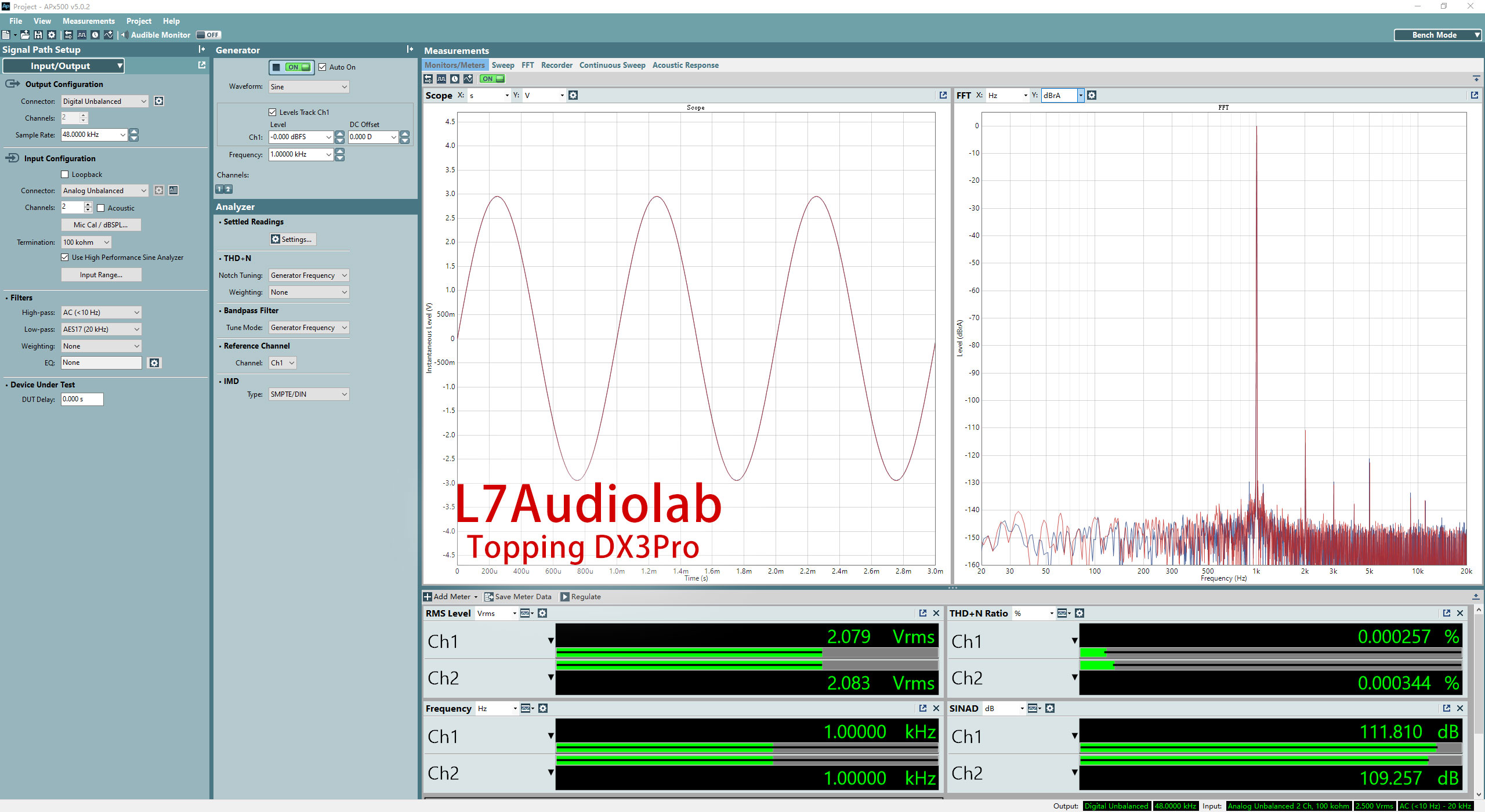Click the Add Meter button
Screen dimensions: 1485x812
450,597
